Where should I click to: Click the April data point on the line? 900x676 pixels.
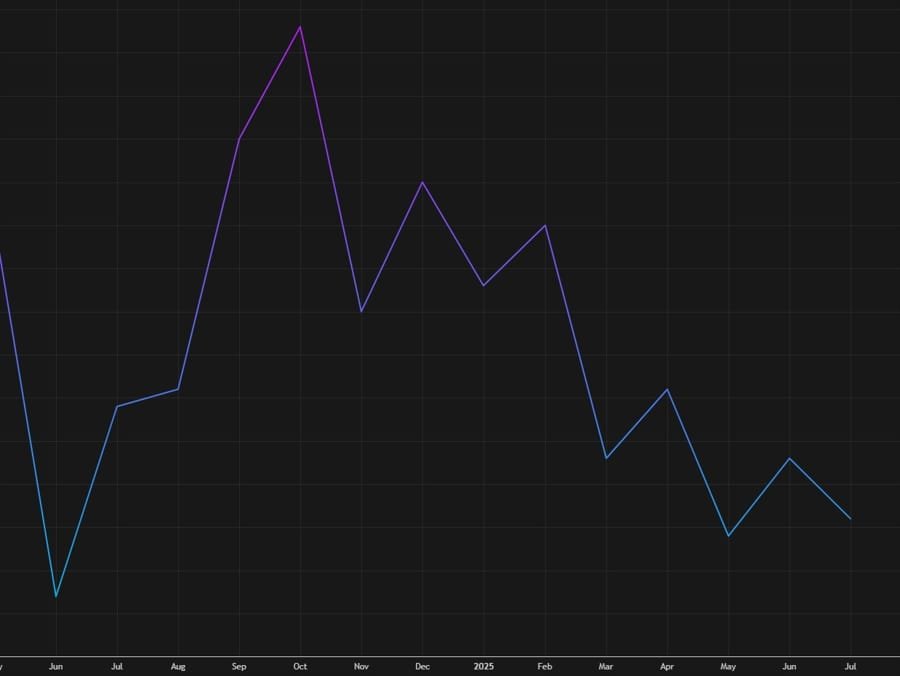pos(667,389)
